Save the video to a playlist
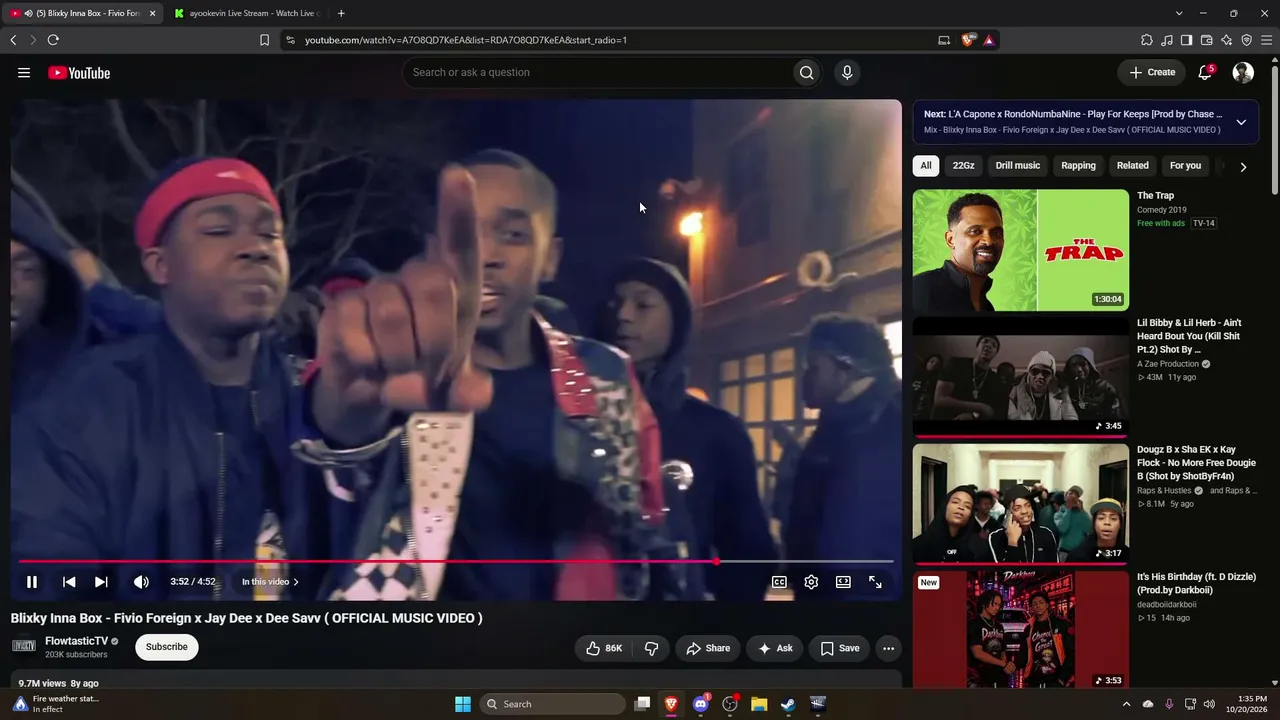 coord(839,648)
